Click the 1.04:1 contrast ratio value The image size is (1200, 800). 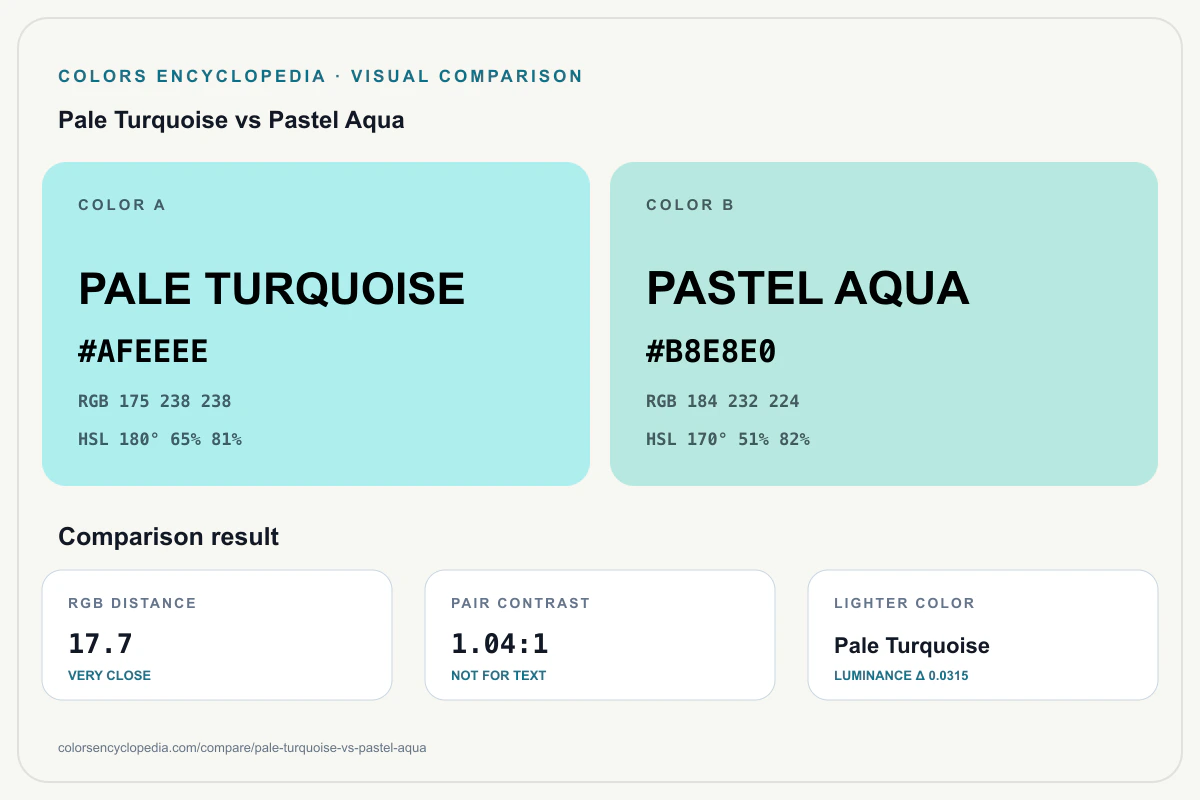tap(500, 644)
